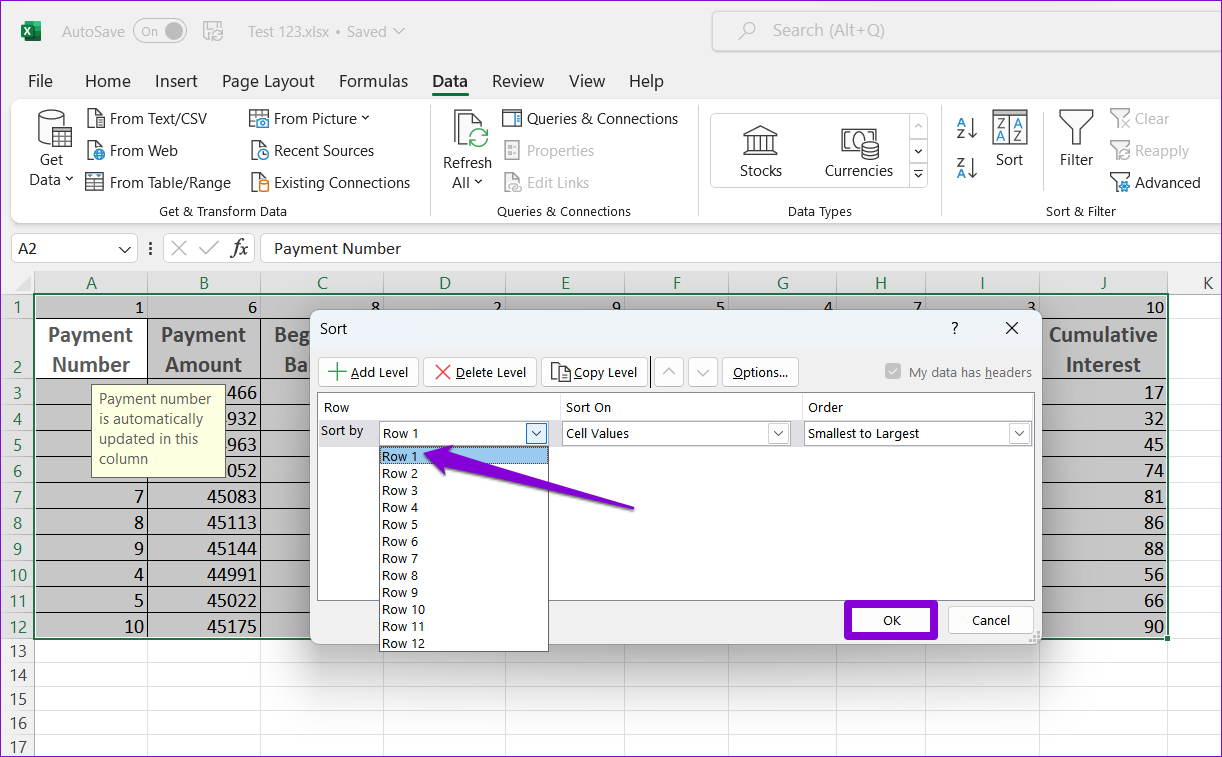Expand the Sort On dropdown
Viewport: 1222px width, 757px height.
pyautogui.click(x=778, y=434)
